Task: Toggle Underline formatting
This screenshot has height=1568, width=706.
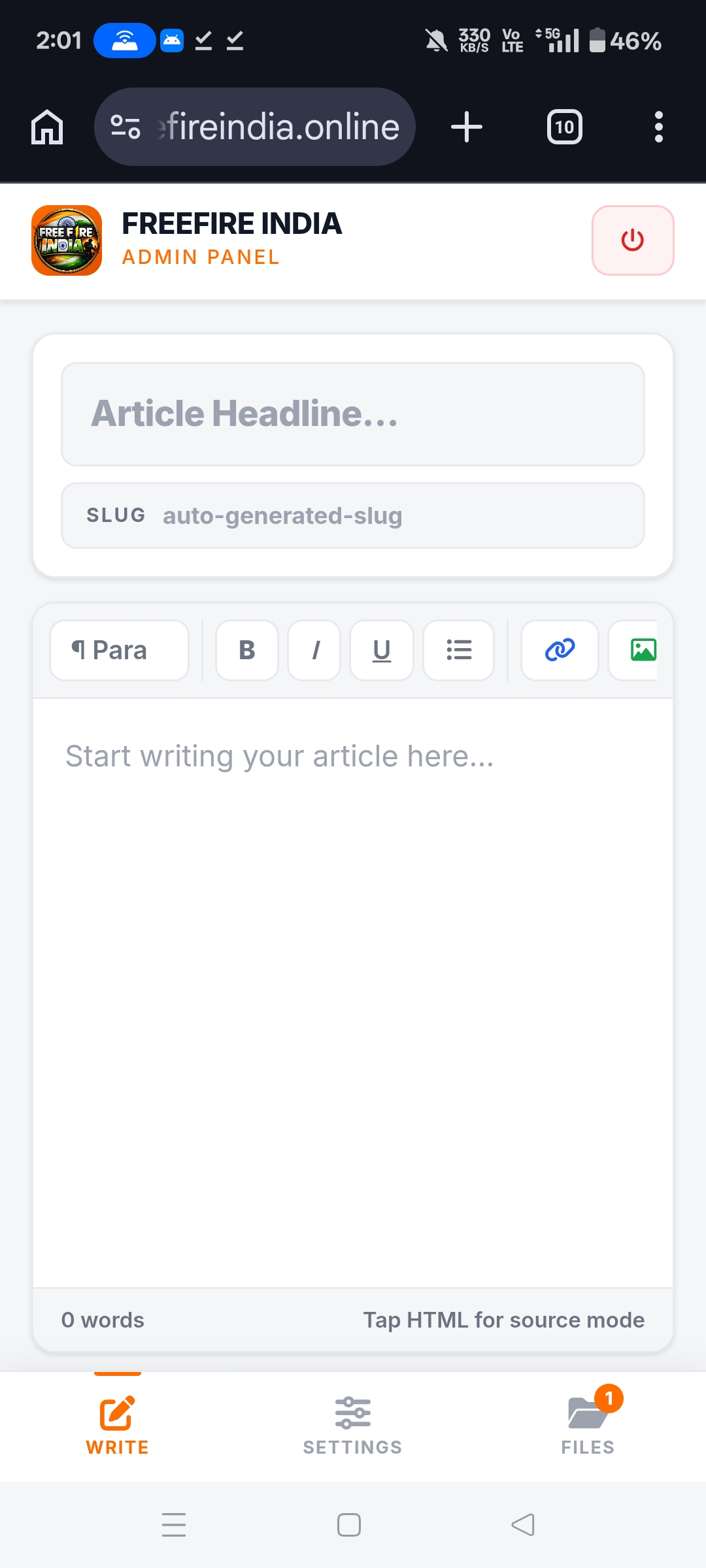Action: pos(381,650)
